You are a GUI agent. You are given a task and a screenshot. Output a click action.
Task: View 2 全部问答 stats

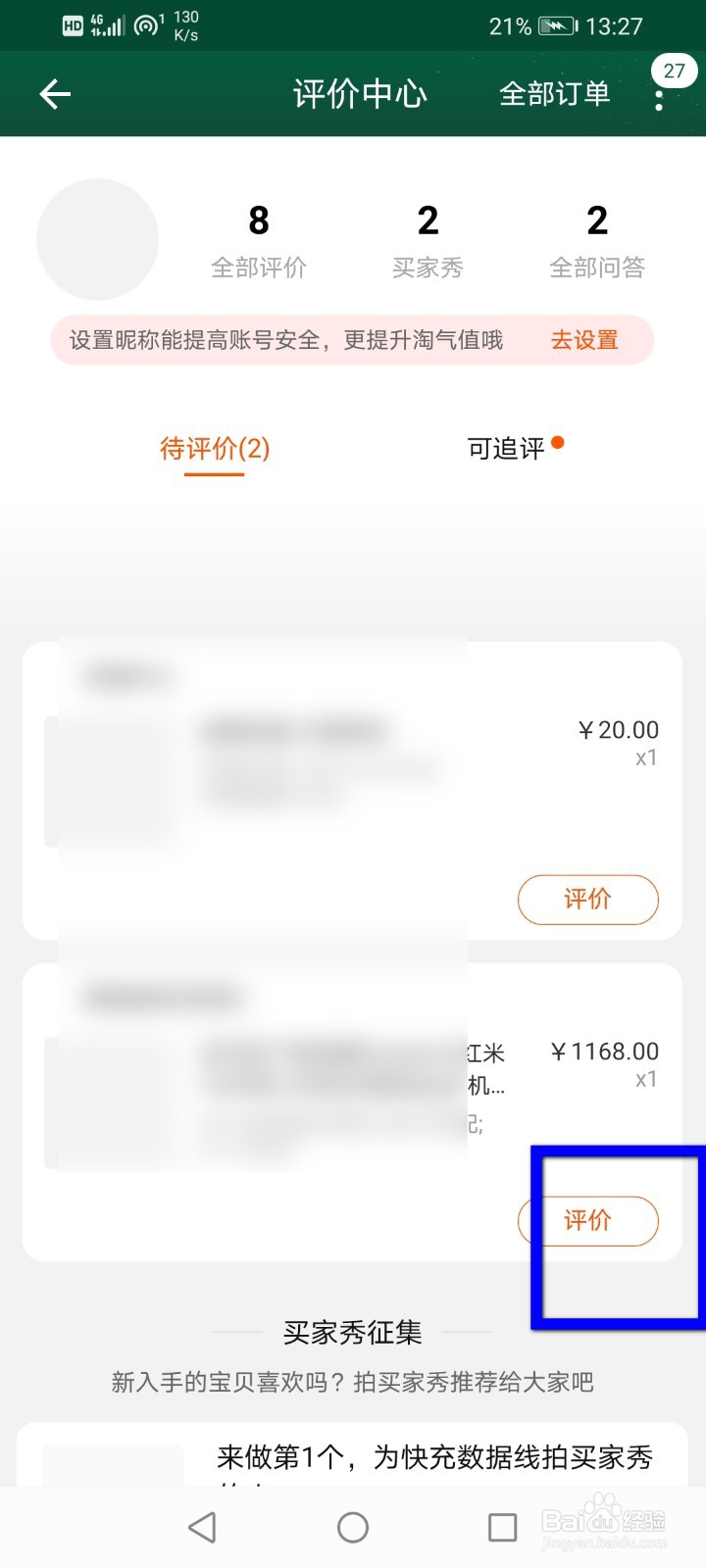[x=597, y=240]
